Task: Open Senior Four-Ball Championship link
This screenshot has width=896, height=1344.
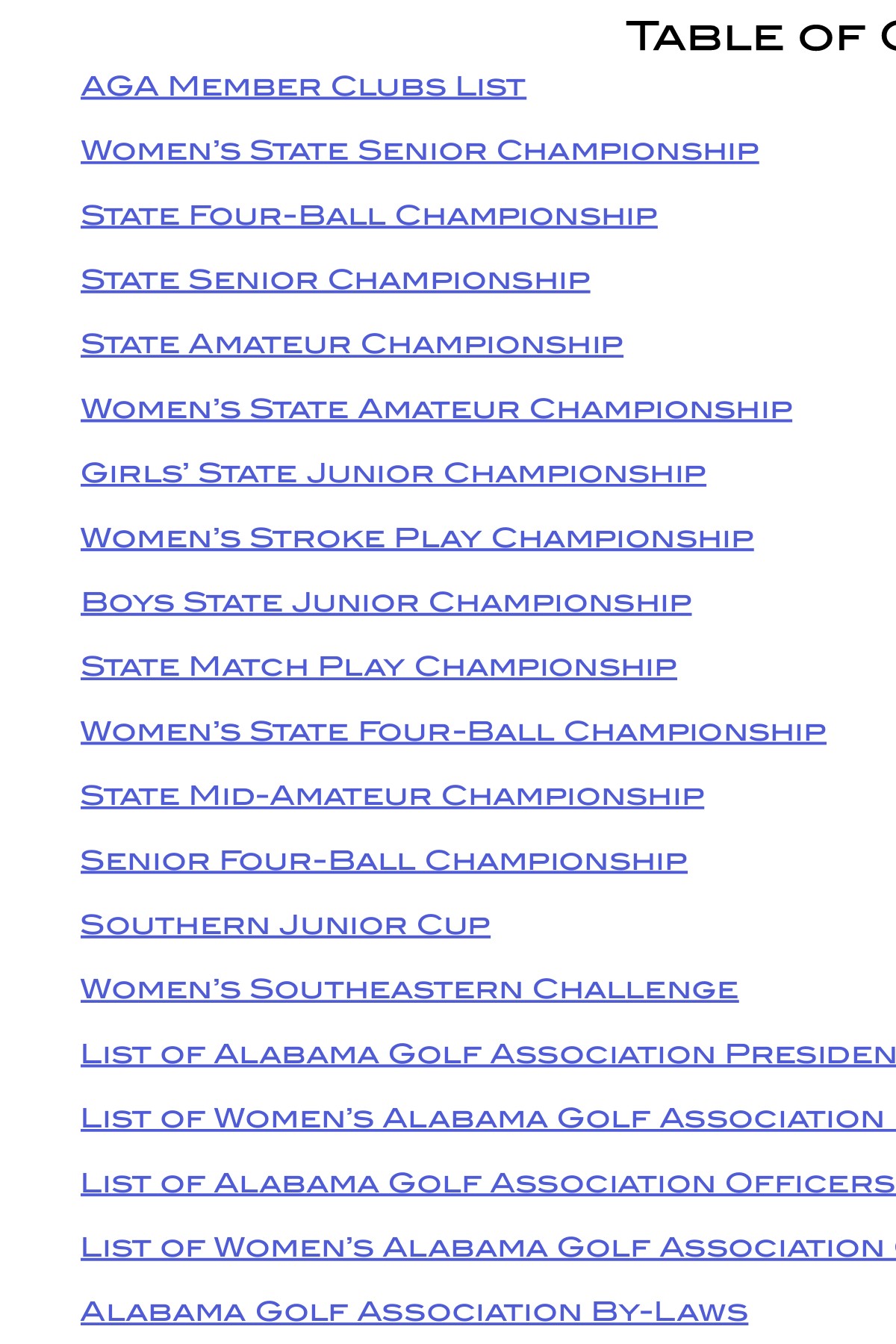Action: pyautogui.click(x=384, y=861)
